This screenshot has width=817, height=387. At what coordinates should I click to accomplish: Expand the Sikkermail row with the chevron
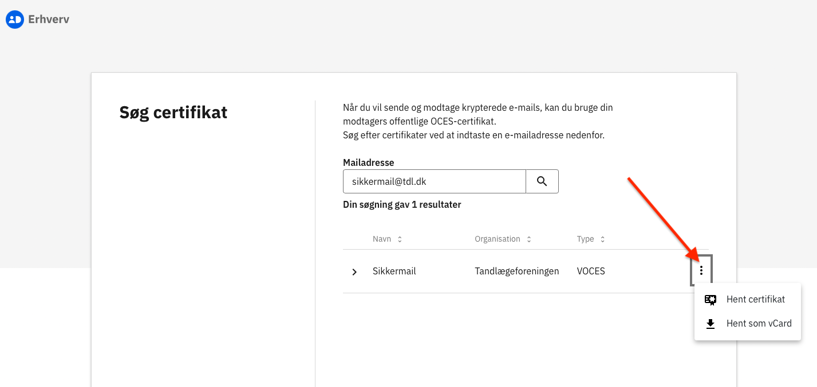click(x=354, y=272)
